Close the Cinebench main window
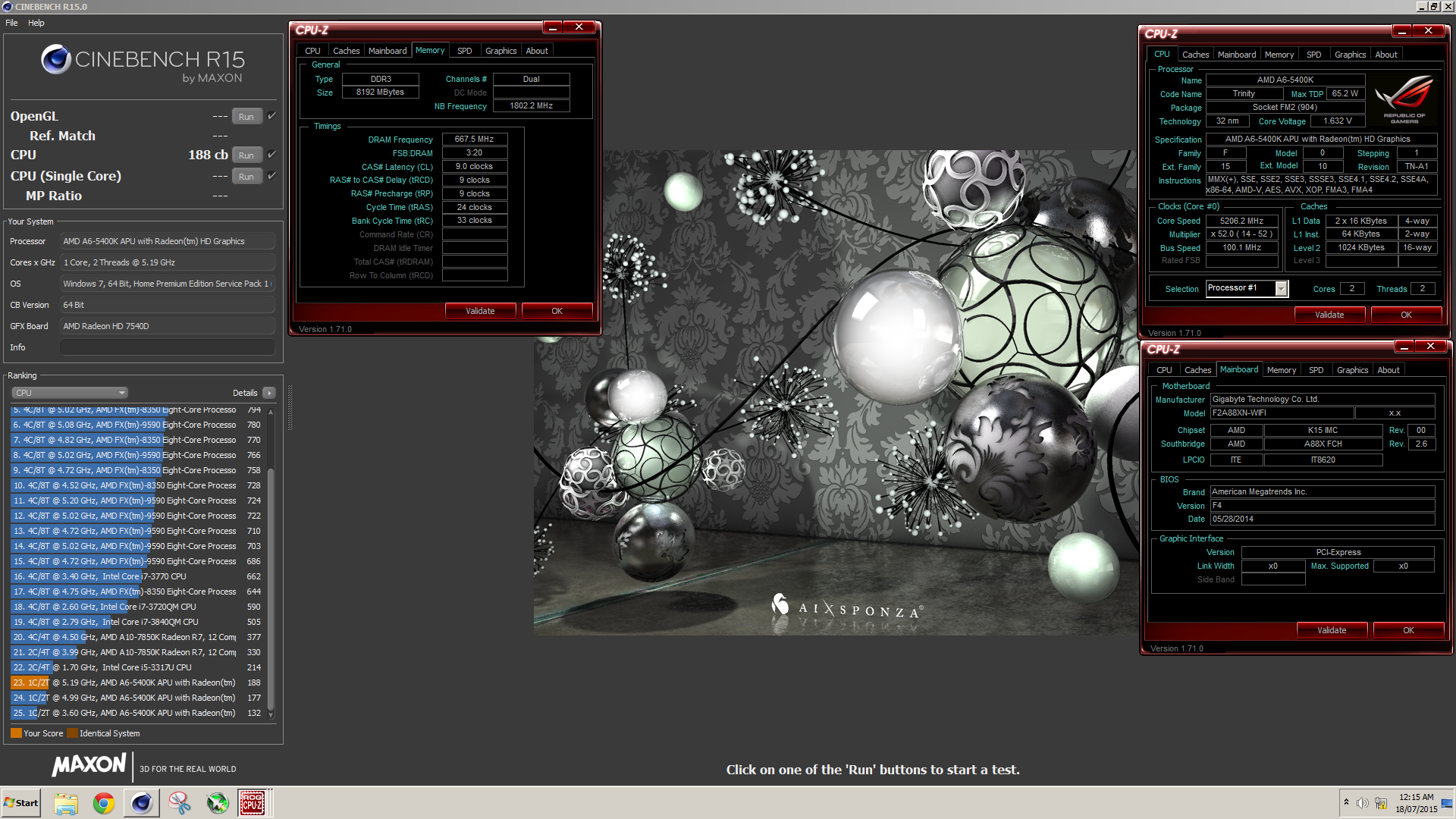 point(1447,7)
